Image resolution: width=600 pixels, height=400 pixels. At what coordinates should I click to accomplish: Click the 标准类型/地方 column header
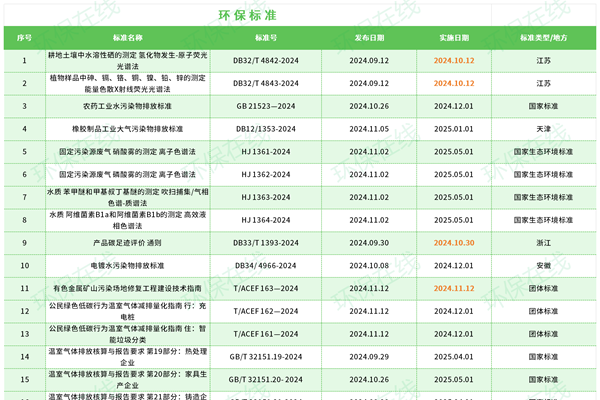[x=543, y=38]
